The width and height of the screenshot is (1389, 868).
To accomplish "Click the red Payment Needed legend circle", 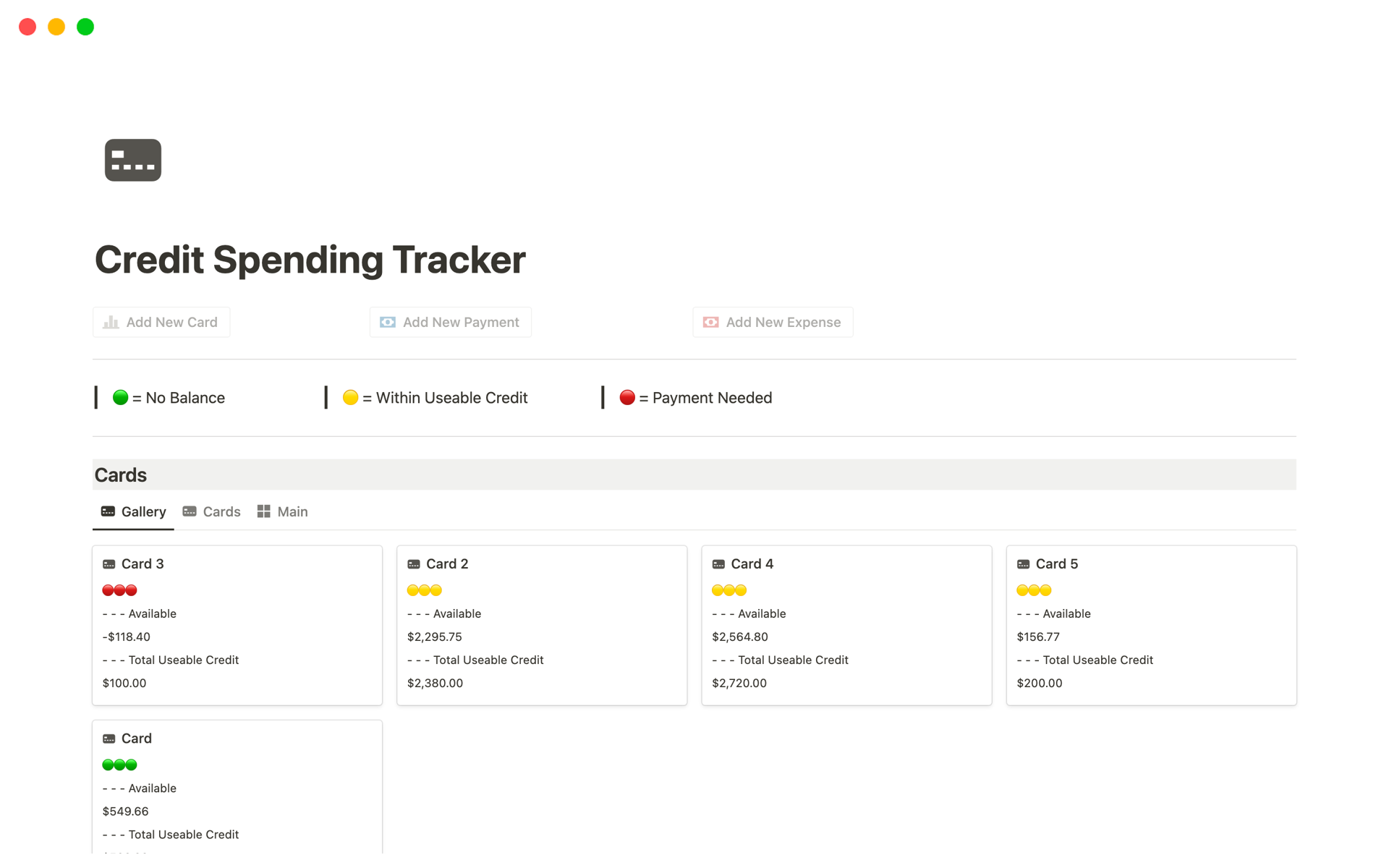I will [627, 397].
